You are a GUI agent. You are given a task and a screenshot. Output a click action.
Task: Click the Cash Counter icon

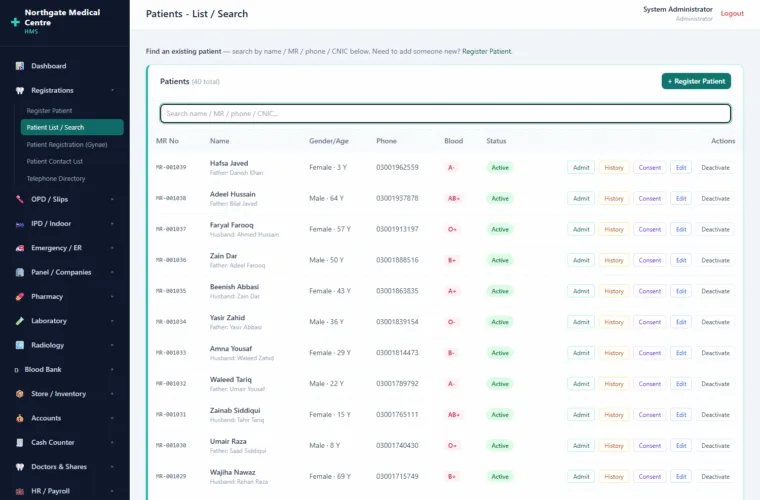[19, 442]
